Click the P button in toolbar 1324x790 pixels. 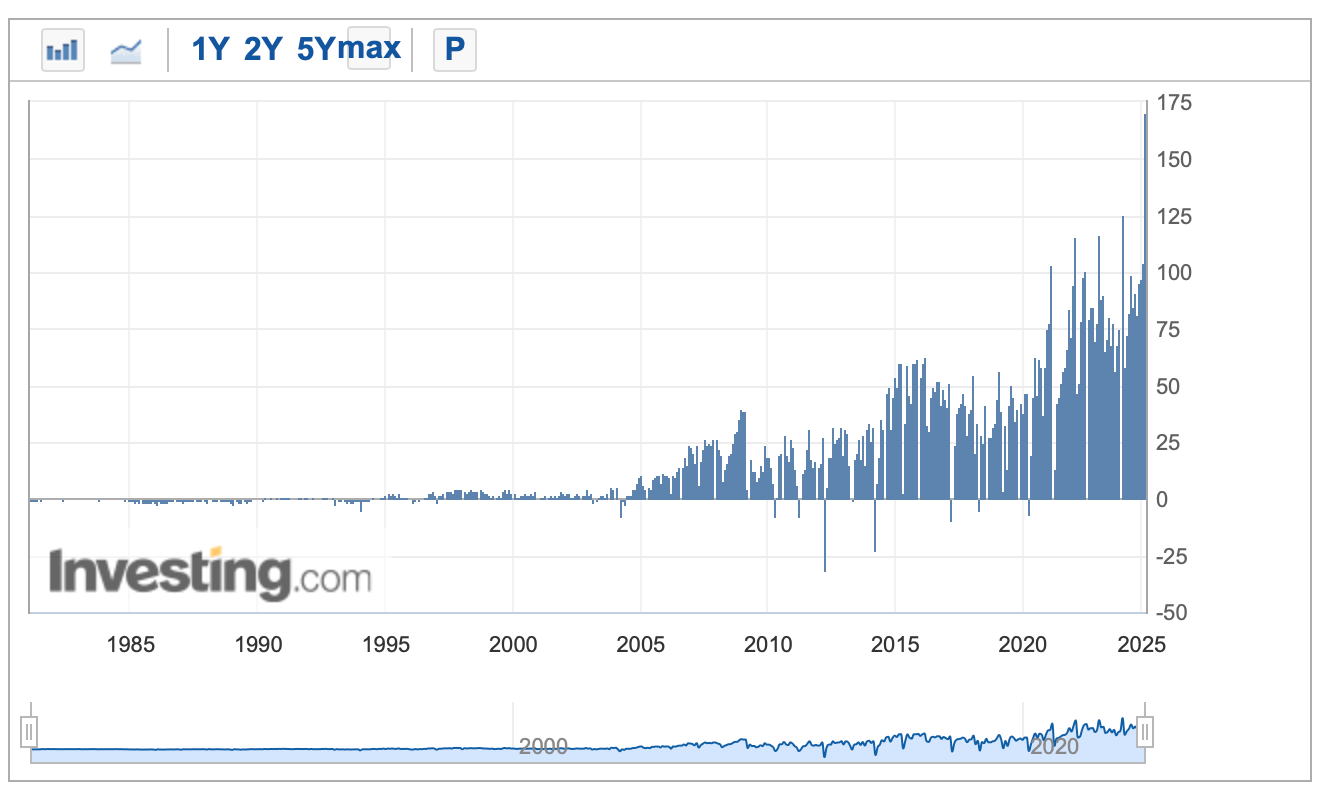click(x=454, y=49)
